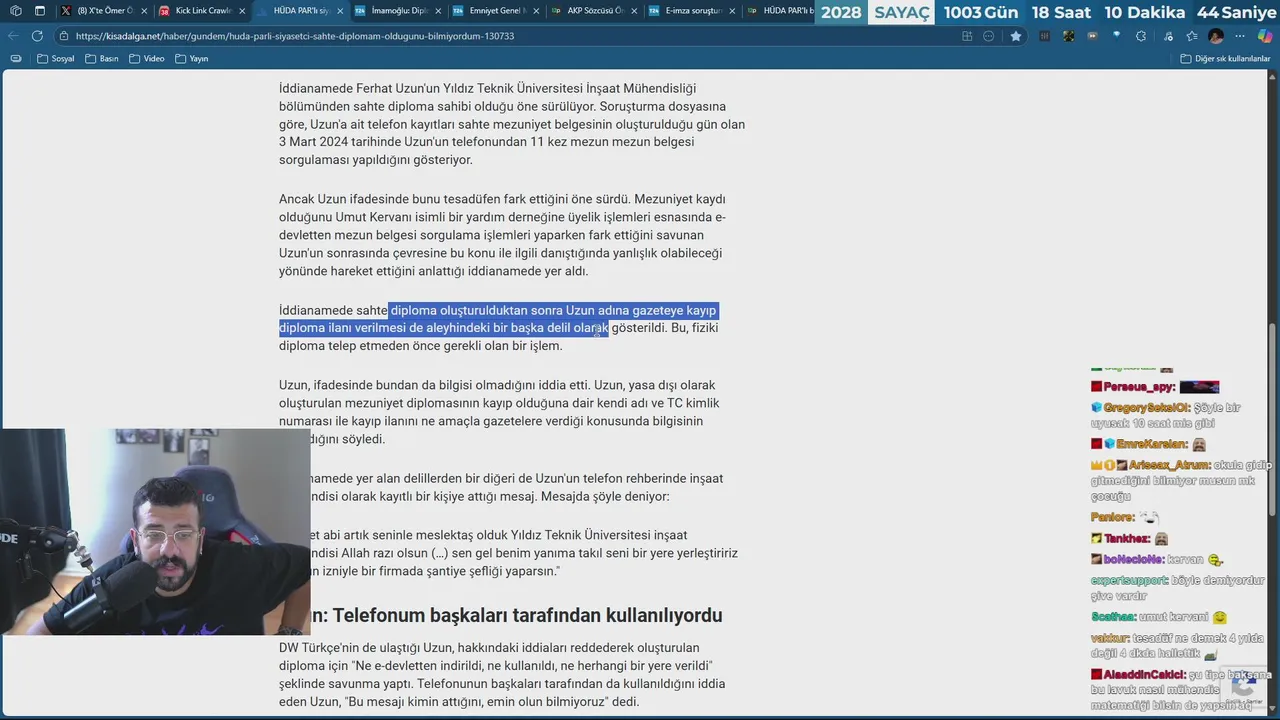
Task: Click chat username Perseus_apy
Action: click(1139, 387)
